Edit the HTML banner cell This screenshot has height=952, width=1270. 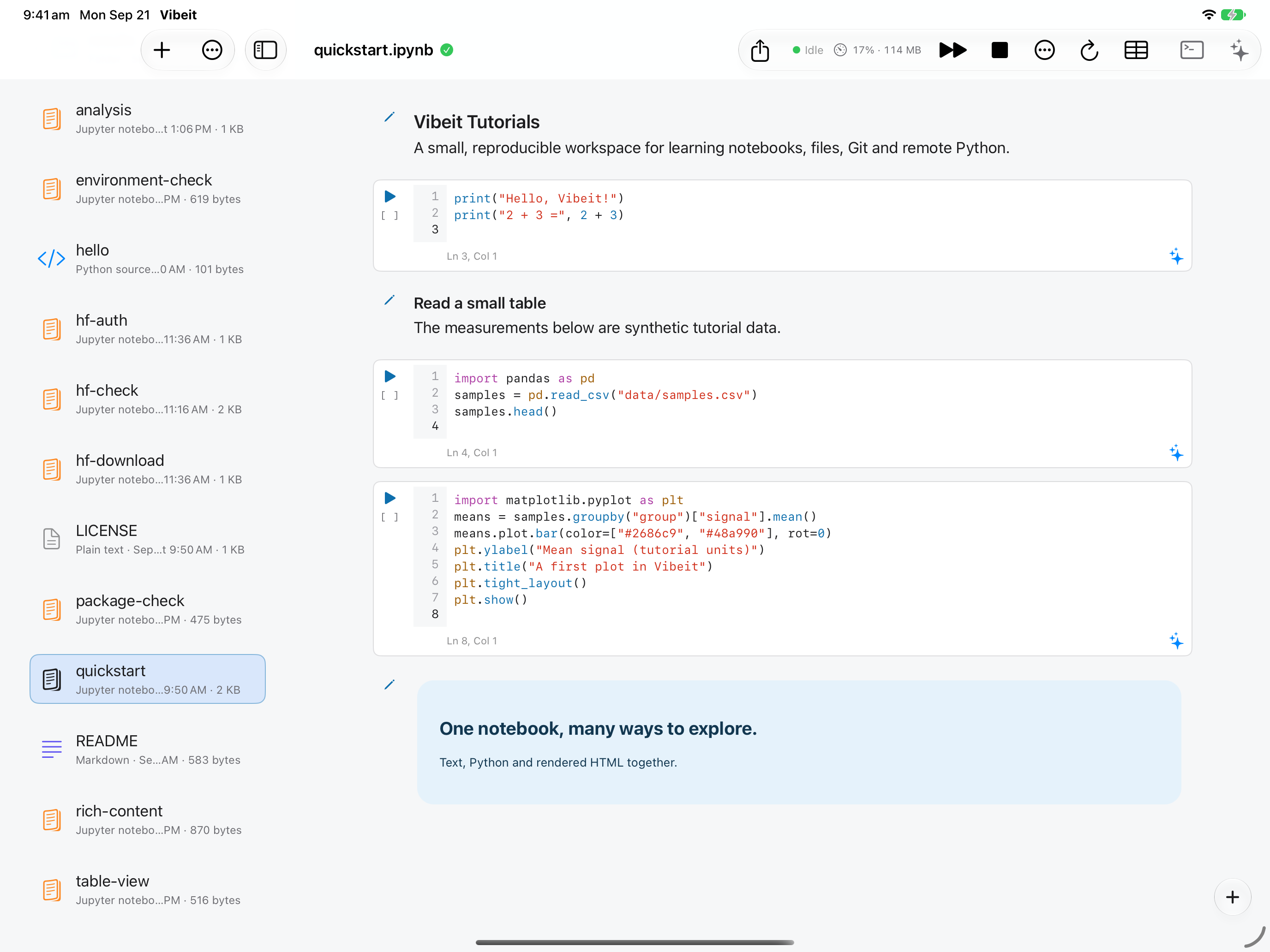[x=389, y=684]
